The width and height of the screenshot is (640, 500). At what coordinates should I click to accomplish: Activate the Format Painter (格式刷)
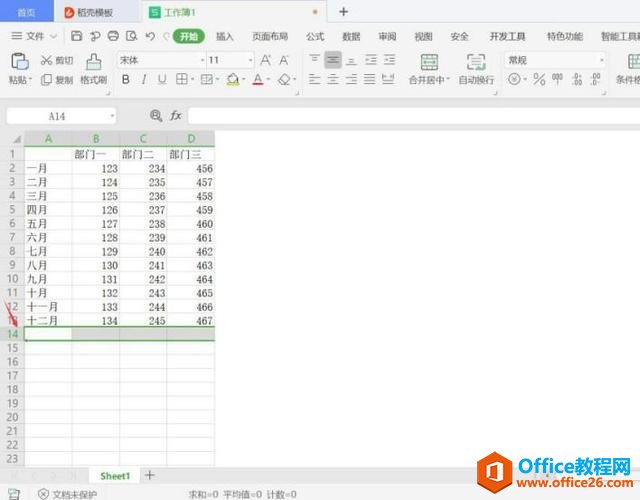(93, 69)
